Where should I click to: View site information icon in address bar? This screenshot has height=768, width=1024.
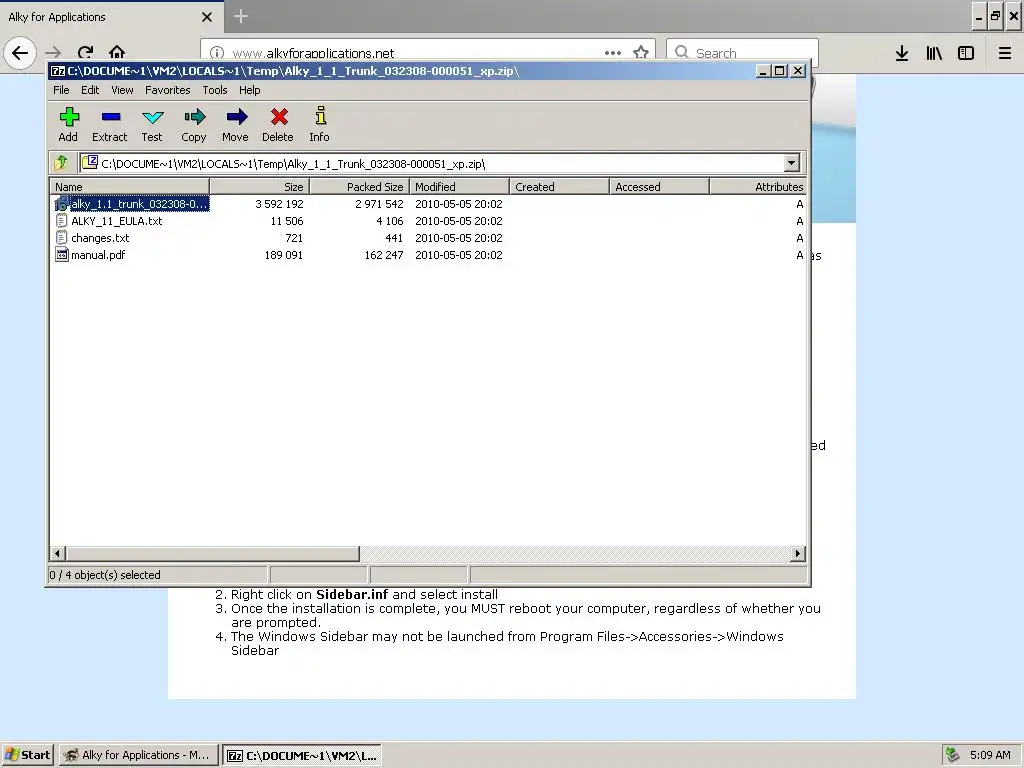click(x=217, y=53)
